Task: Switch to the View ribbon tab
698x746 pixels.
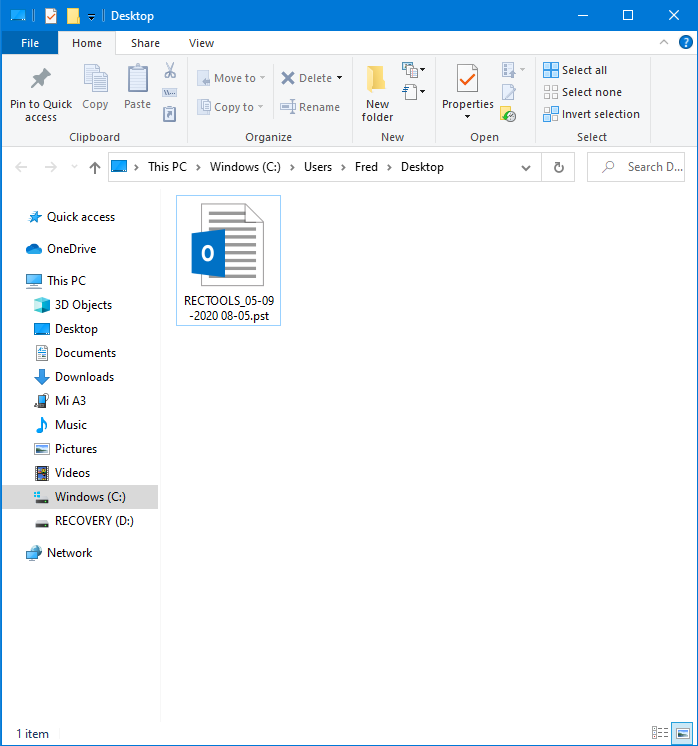Action: [x=201, y=43]
